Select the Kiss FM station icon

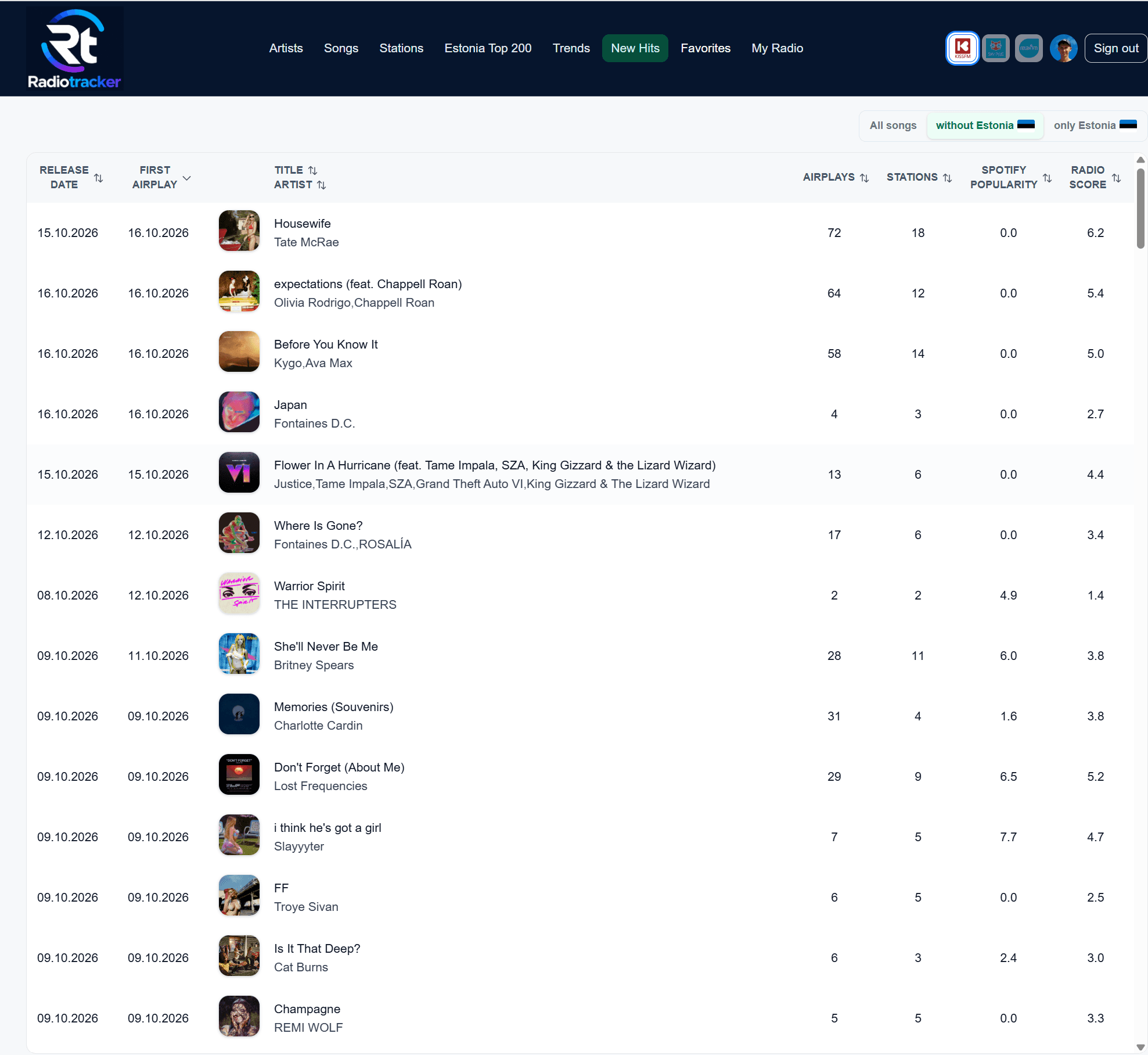962,48
